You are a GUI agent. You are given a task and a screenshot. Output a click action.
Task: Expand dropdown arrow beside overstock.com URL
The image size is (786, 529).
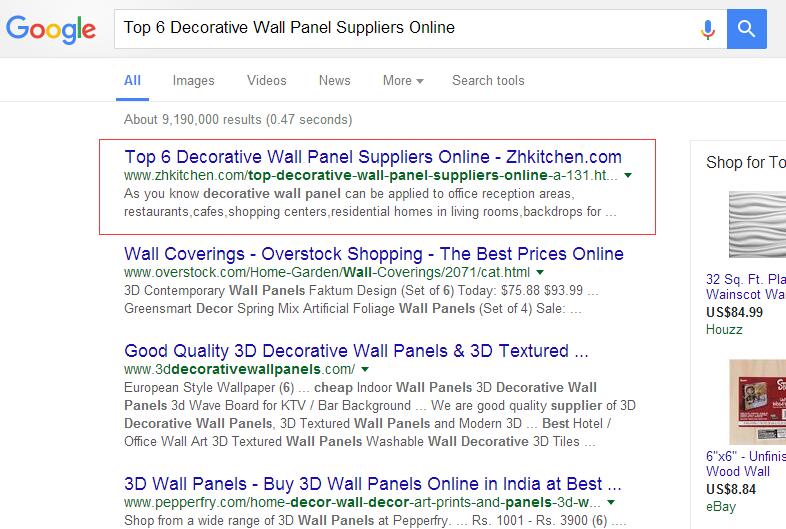[x=540, y=272]
